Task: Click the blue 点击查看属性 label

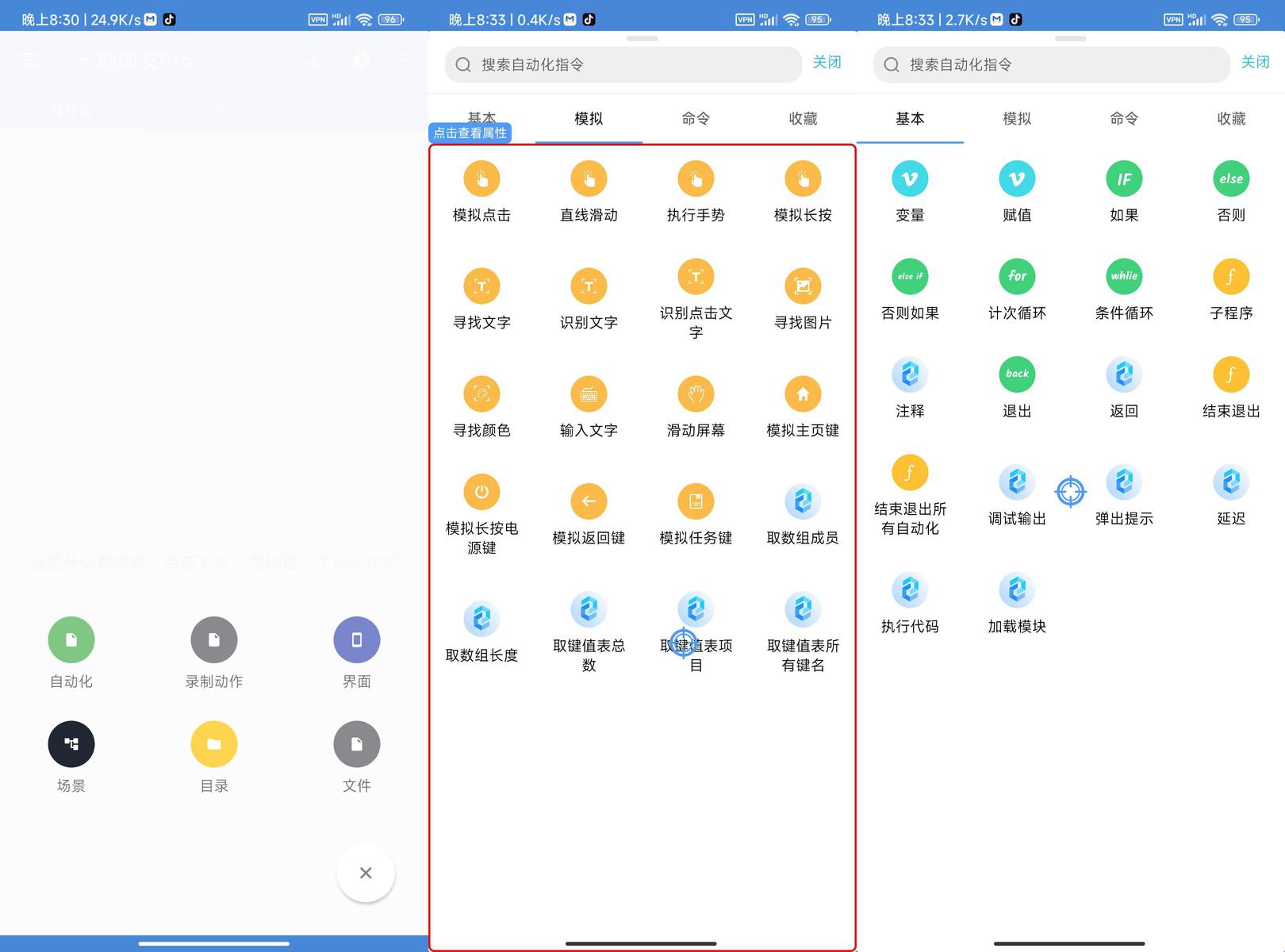Action: [x=470, y=133]
